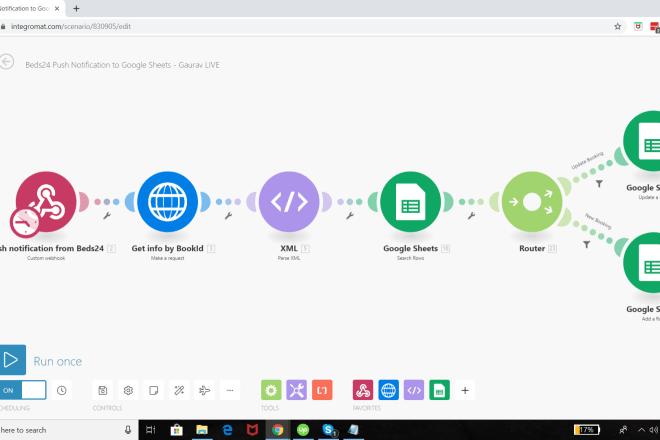
Task: Click the Run once play button
Action: click(12, 360)
